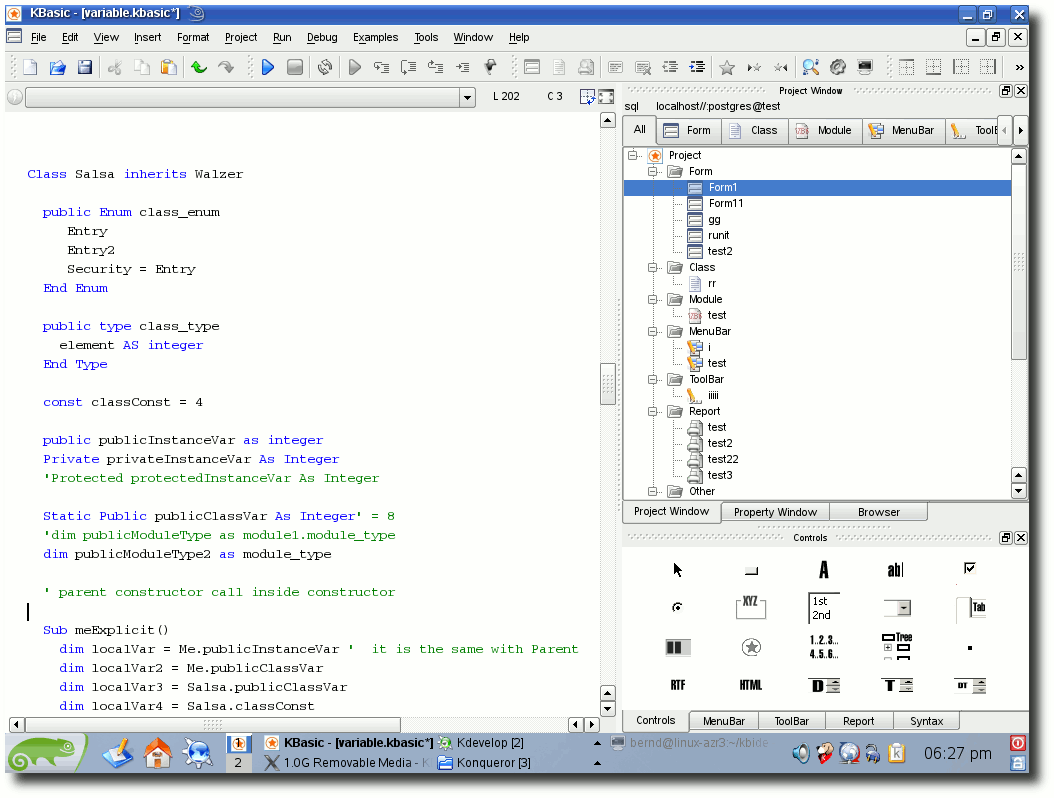The height and width of the screenshot is (798, 1054).
Task: Select the HTML view control
Action: tap(751, 685)
